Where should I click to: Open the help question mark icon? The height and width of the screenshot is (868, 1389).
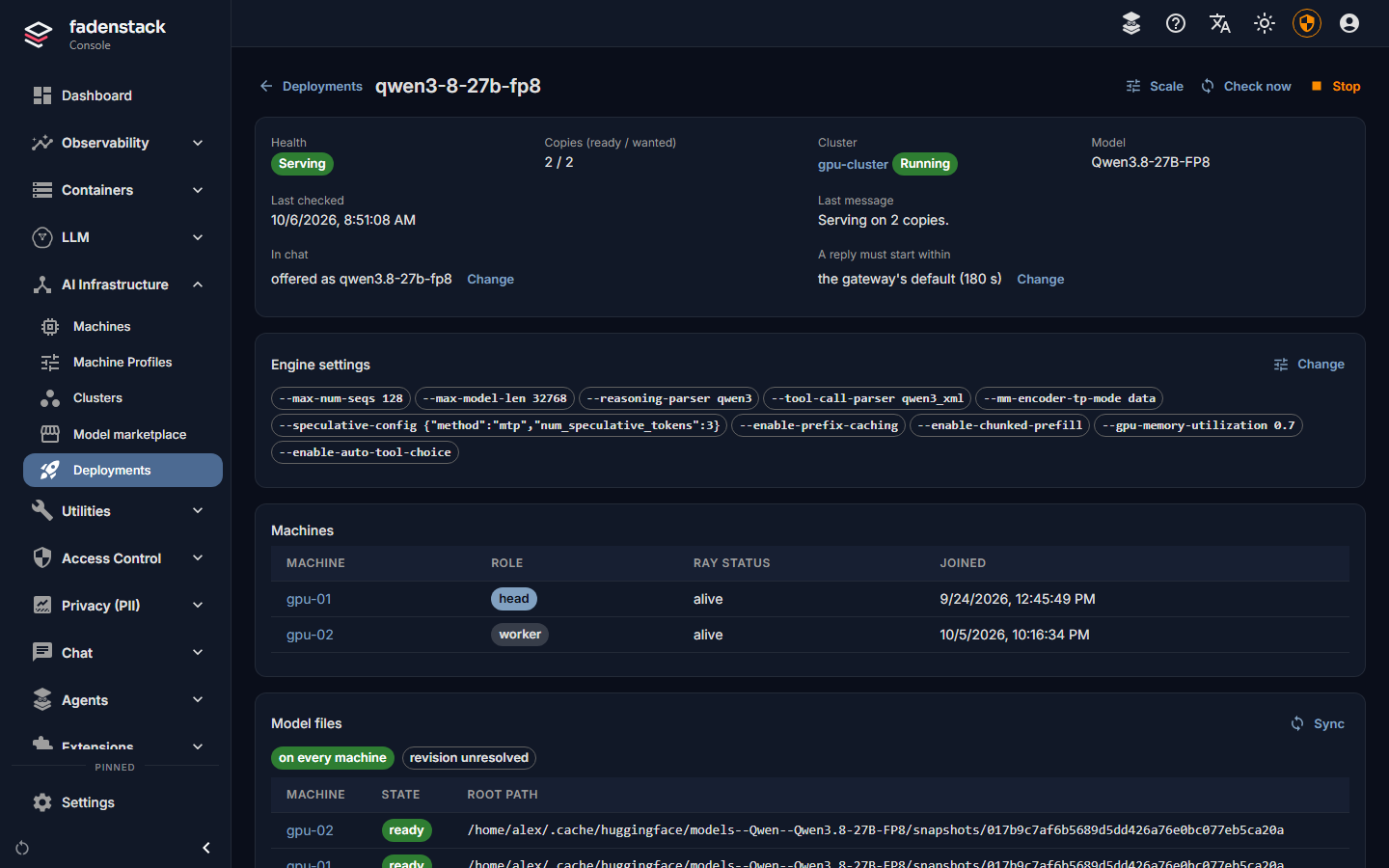[1176, 23]
